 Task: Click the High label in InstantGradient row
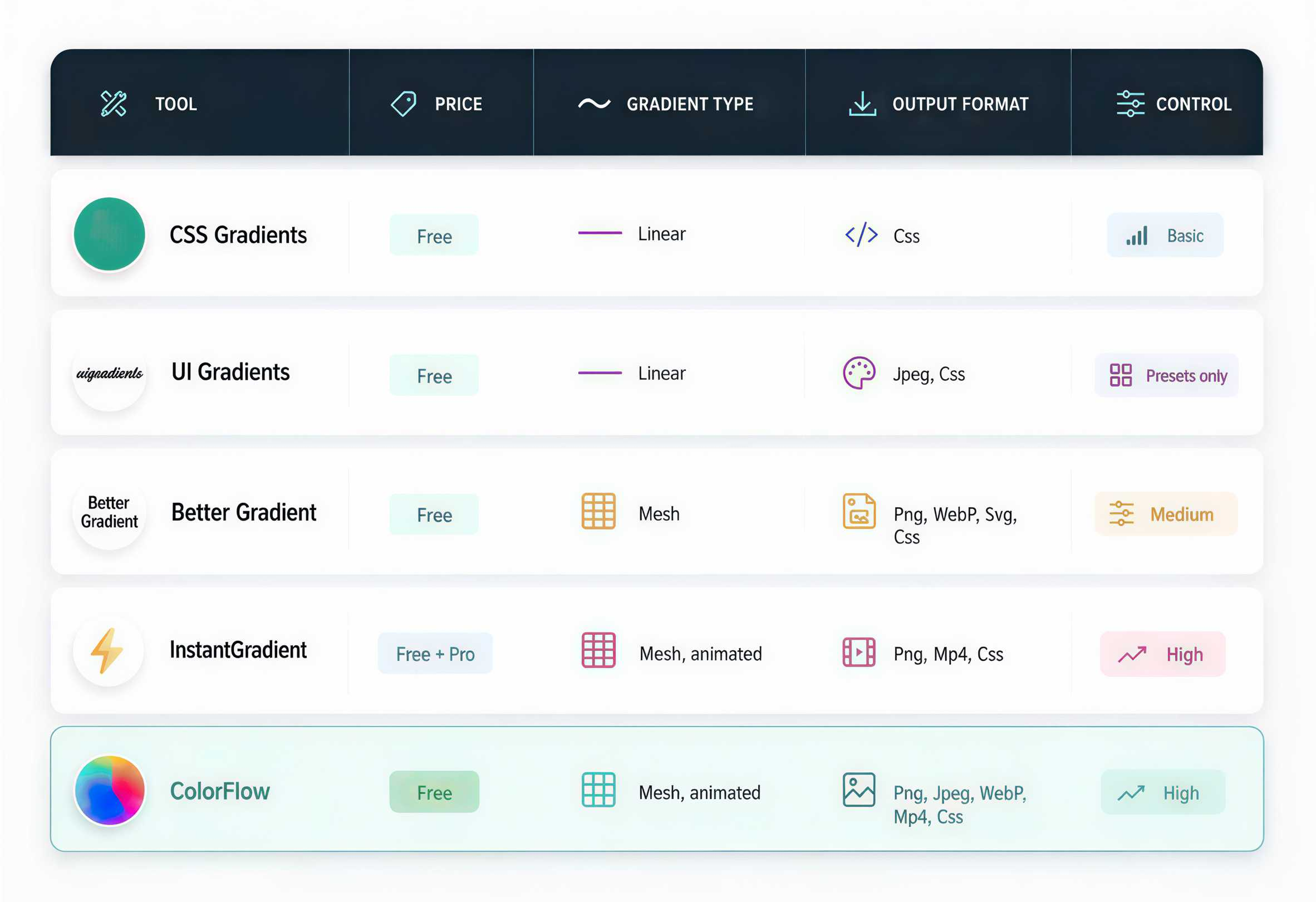point(1185,655)
